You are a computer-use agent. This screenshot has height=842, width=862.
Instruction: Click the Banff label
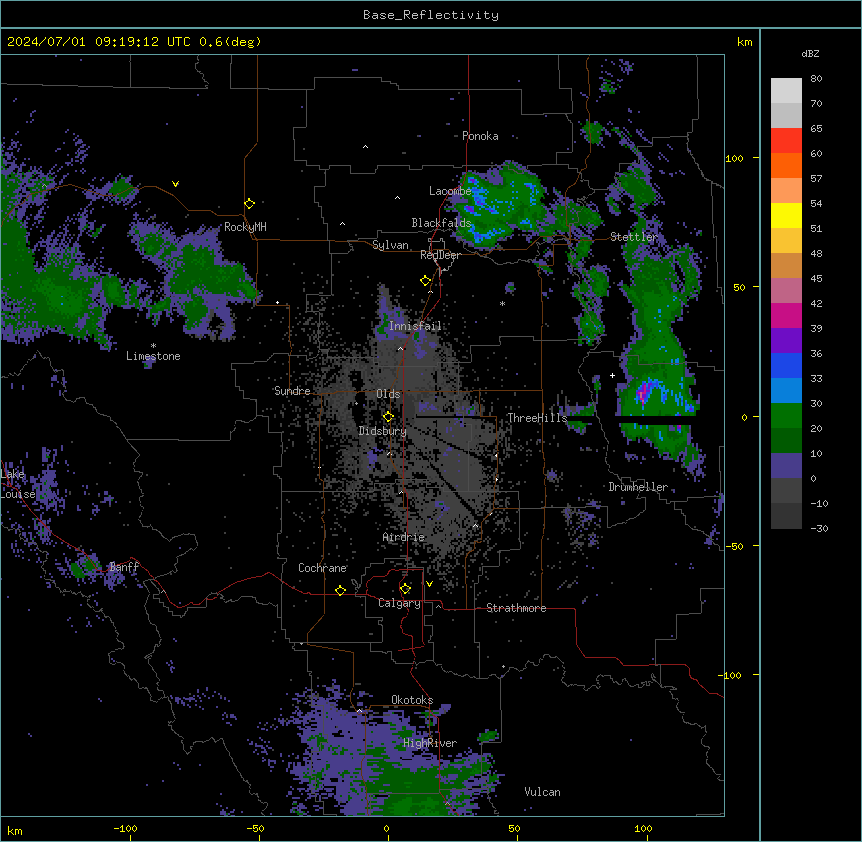tap(124, 567)
